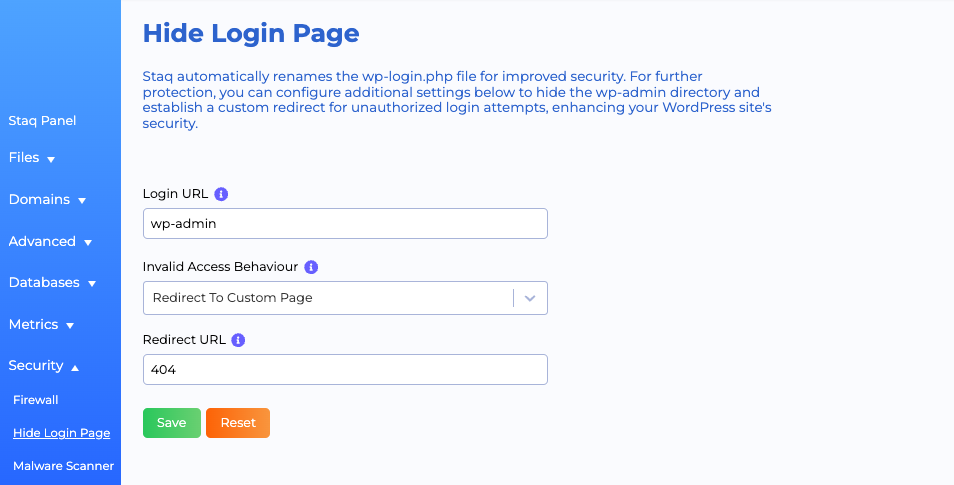This screenshot has width=954, height=485.
Task: Click the Login URL info icon
Action: [222, 194]
